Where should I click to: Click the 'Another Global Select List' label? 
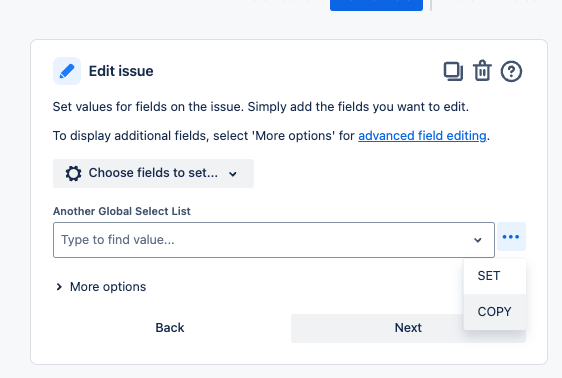(122, 211)
